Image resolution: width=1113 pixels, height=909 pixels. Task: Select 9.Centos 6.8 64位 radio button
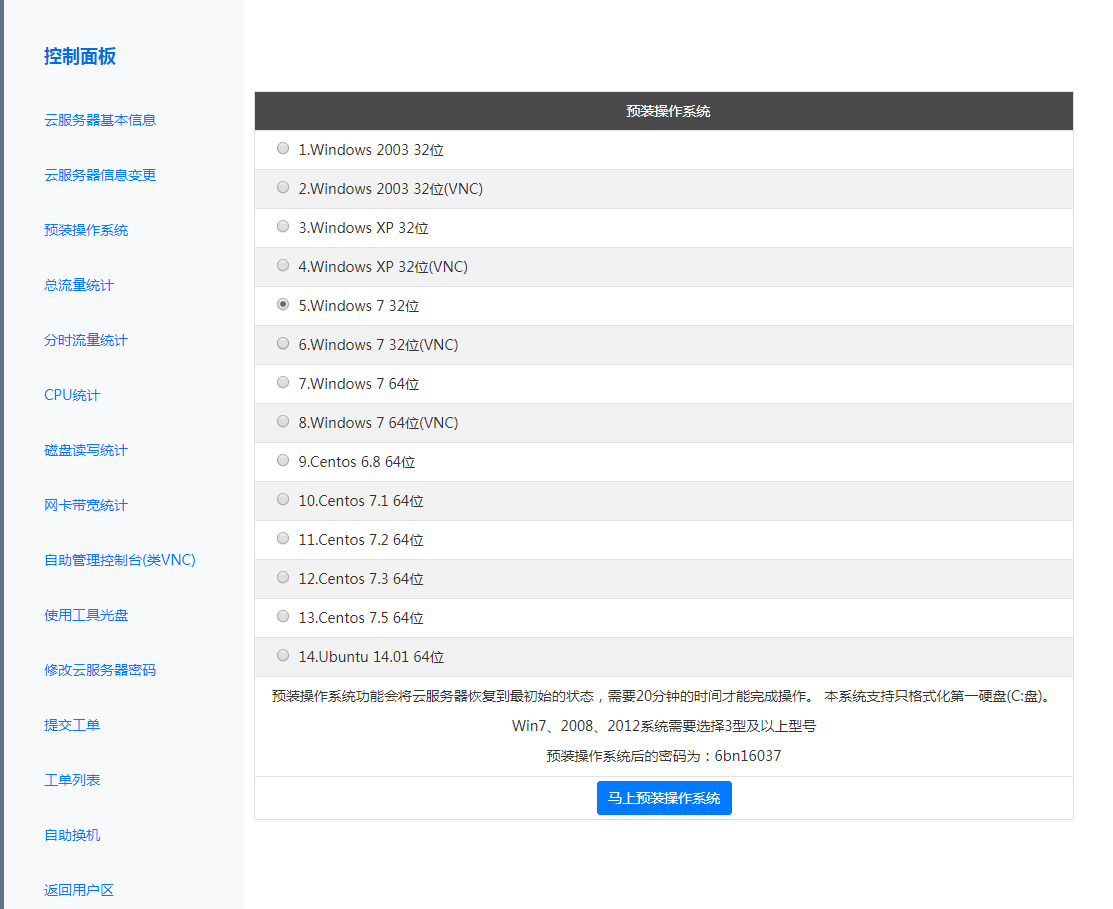283,461
